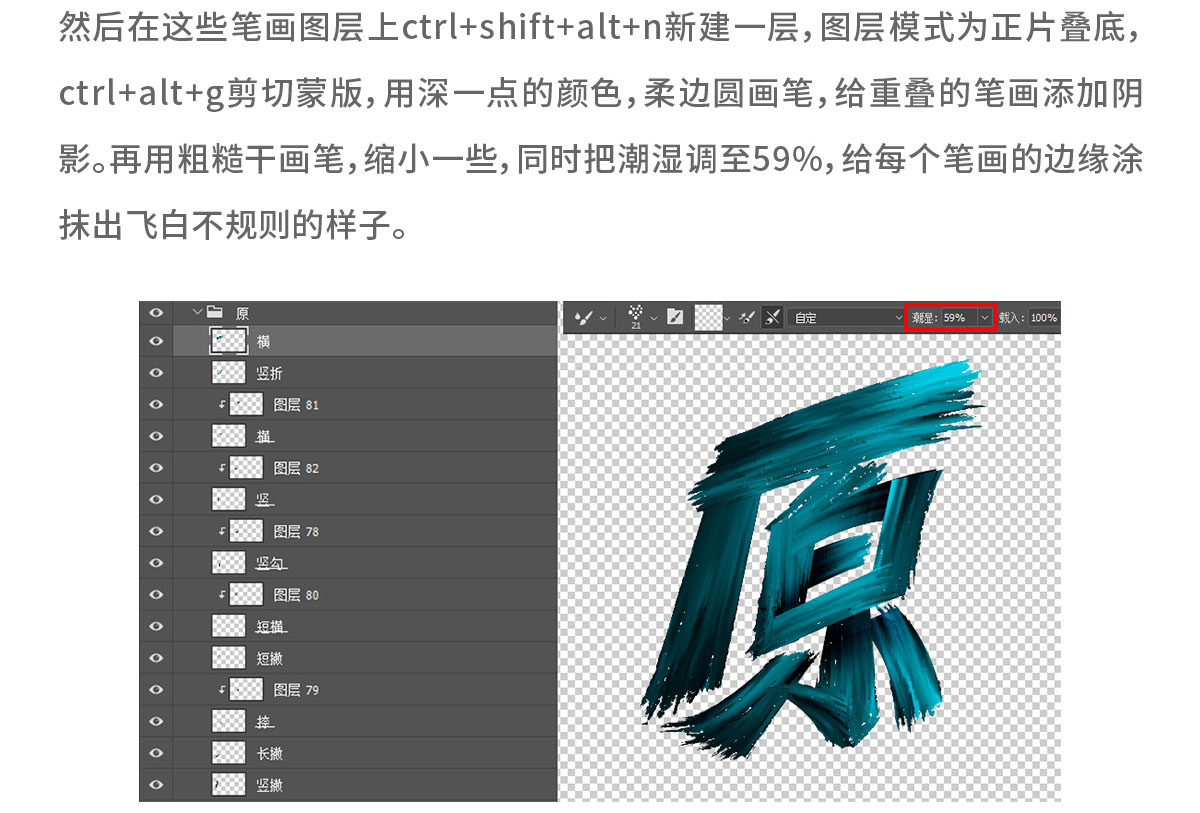
Task: Select the layer named 短撇
Action: click(269, 658)
